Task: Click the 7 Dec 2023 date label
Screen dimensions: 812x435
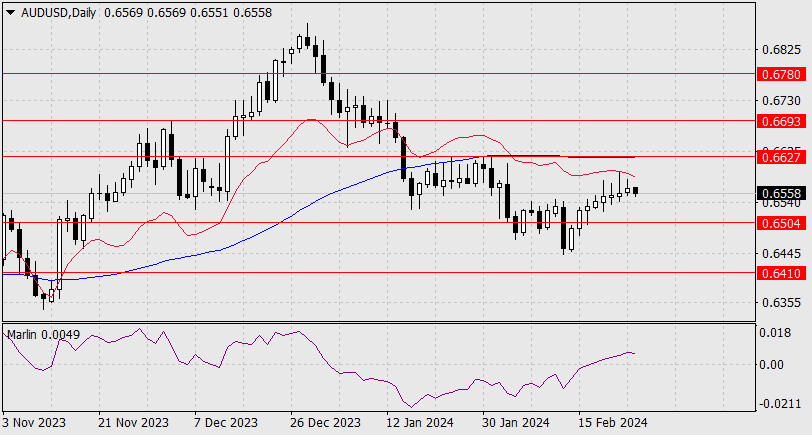Action: [226, 423]
